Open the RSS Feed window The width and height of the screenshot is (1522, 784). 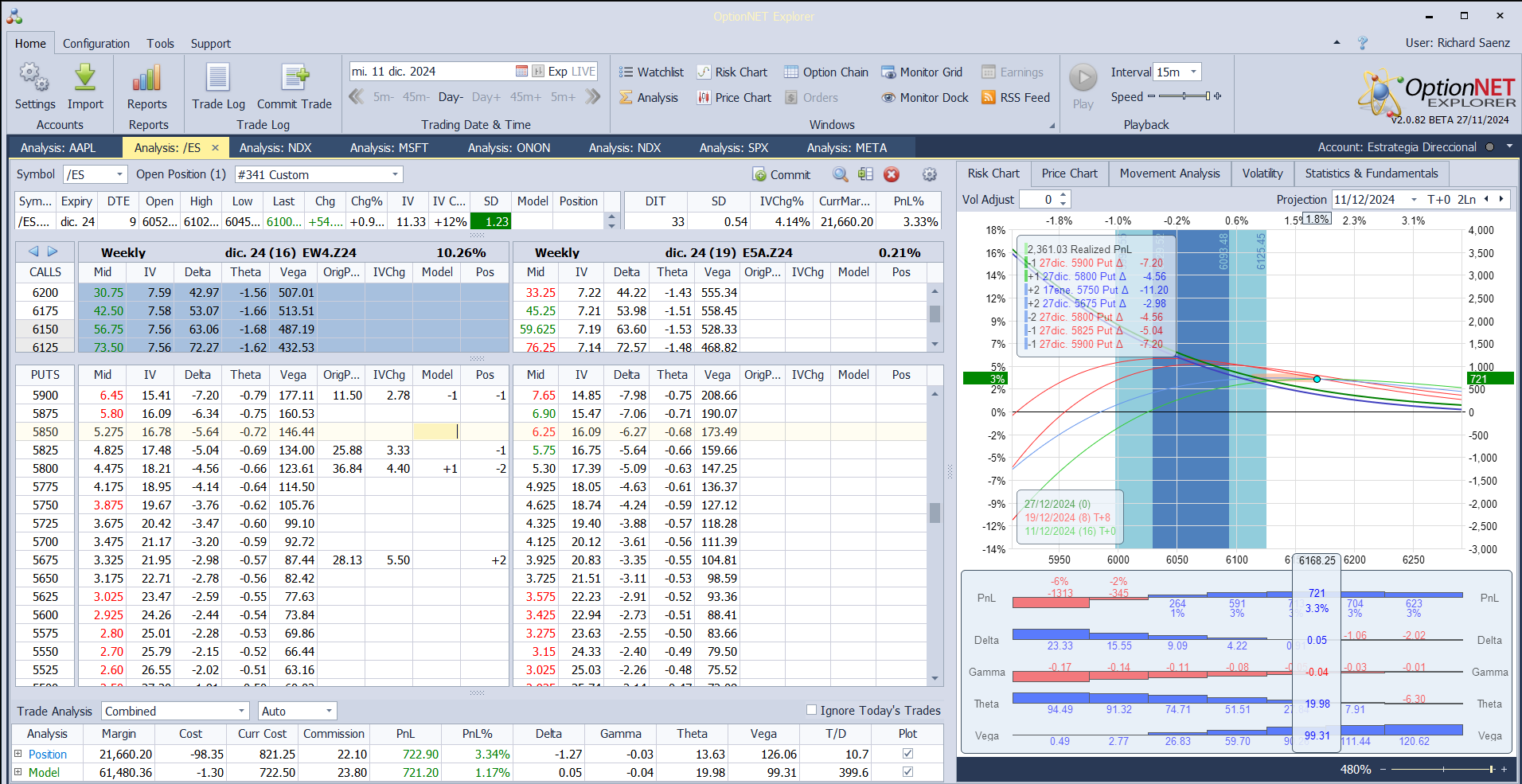[x=1016, y=98]
